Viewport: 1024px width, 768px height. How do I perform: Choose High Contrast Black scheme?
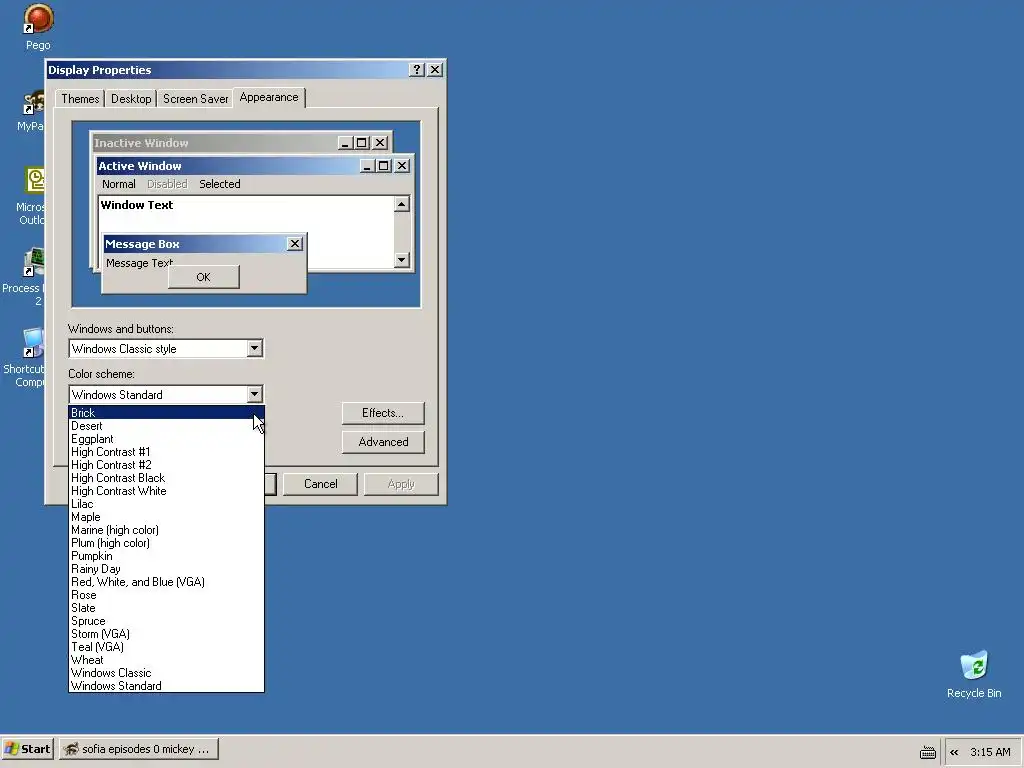[x=167, y=478]
